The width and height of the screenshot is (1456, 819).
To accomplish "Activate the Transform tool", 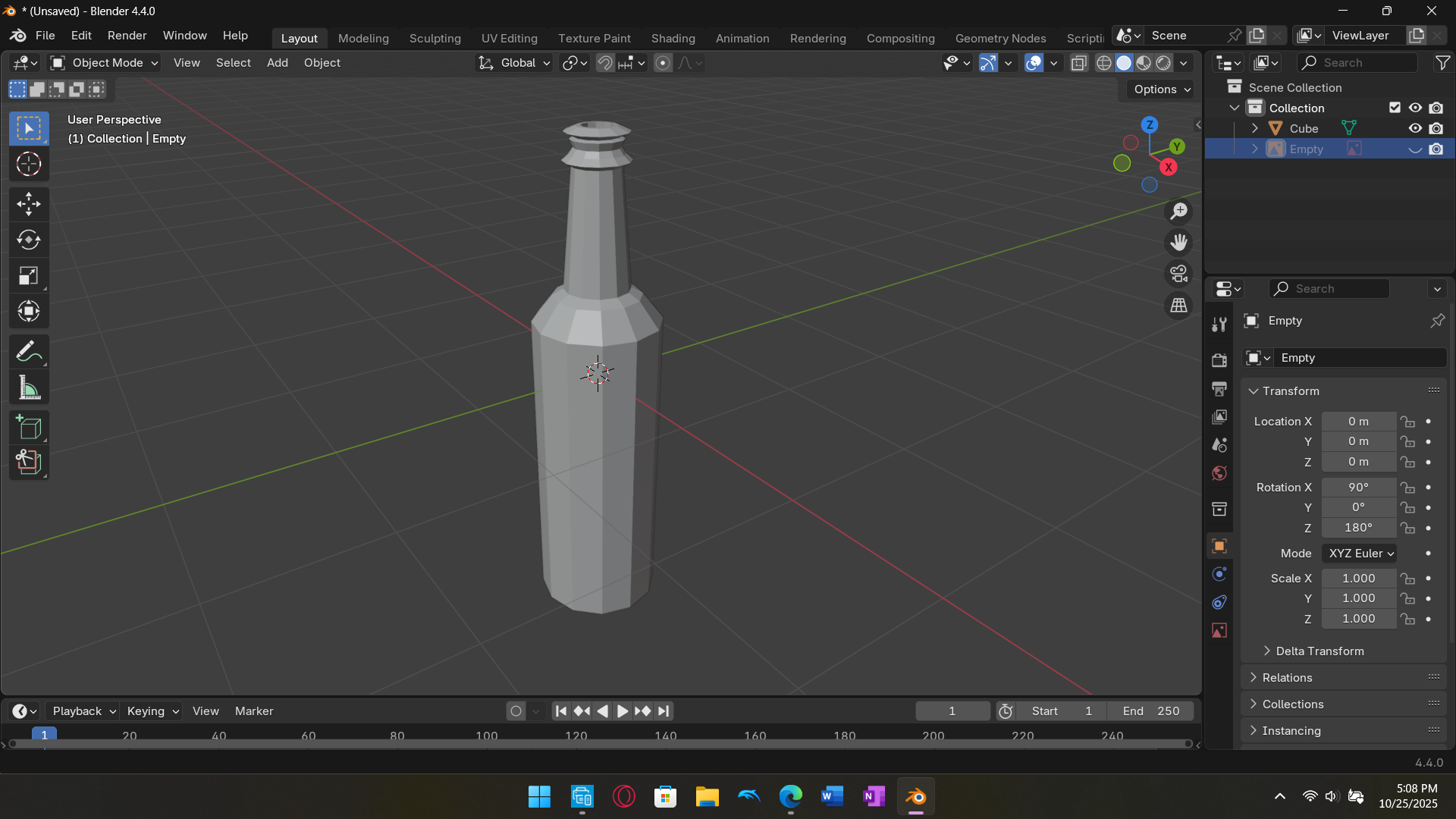I will (29, 312).
